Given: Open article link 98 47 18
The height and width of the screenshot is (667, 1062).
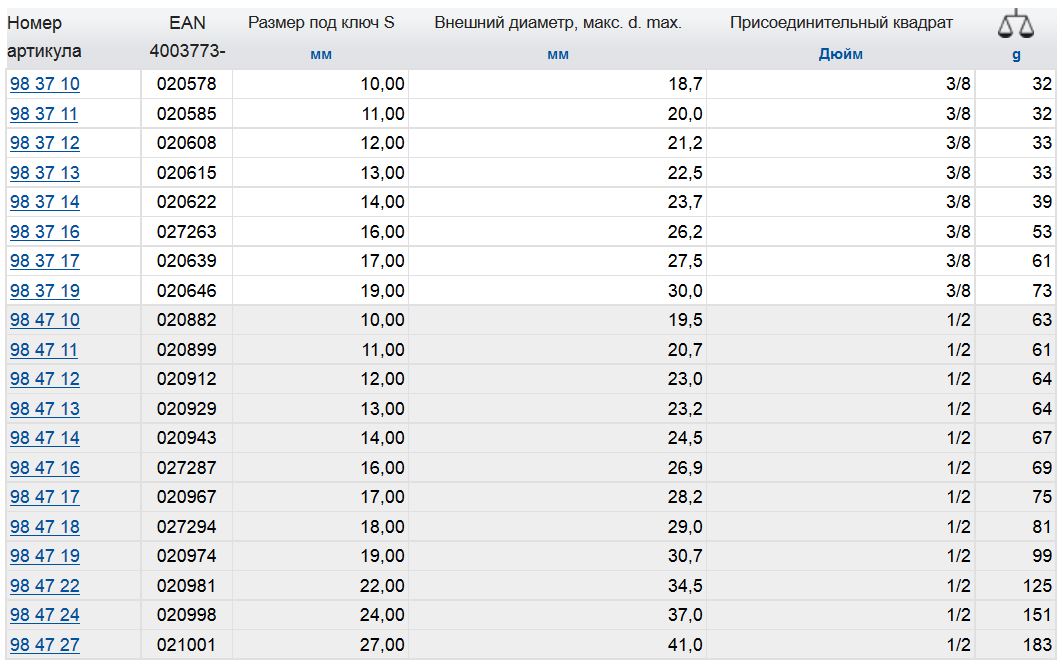Looking at the screenshot, I should point(45,527).
